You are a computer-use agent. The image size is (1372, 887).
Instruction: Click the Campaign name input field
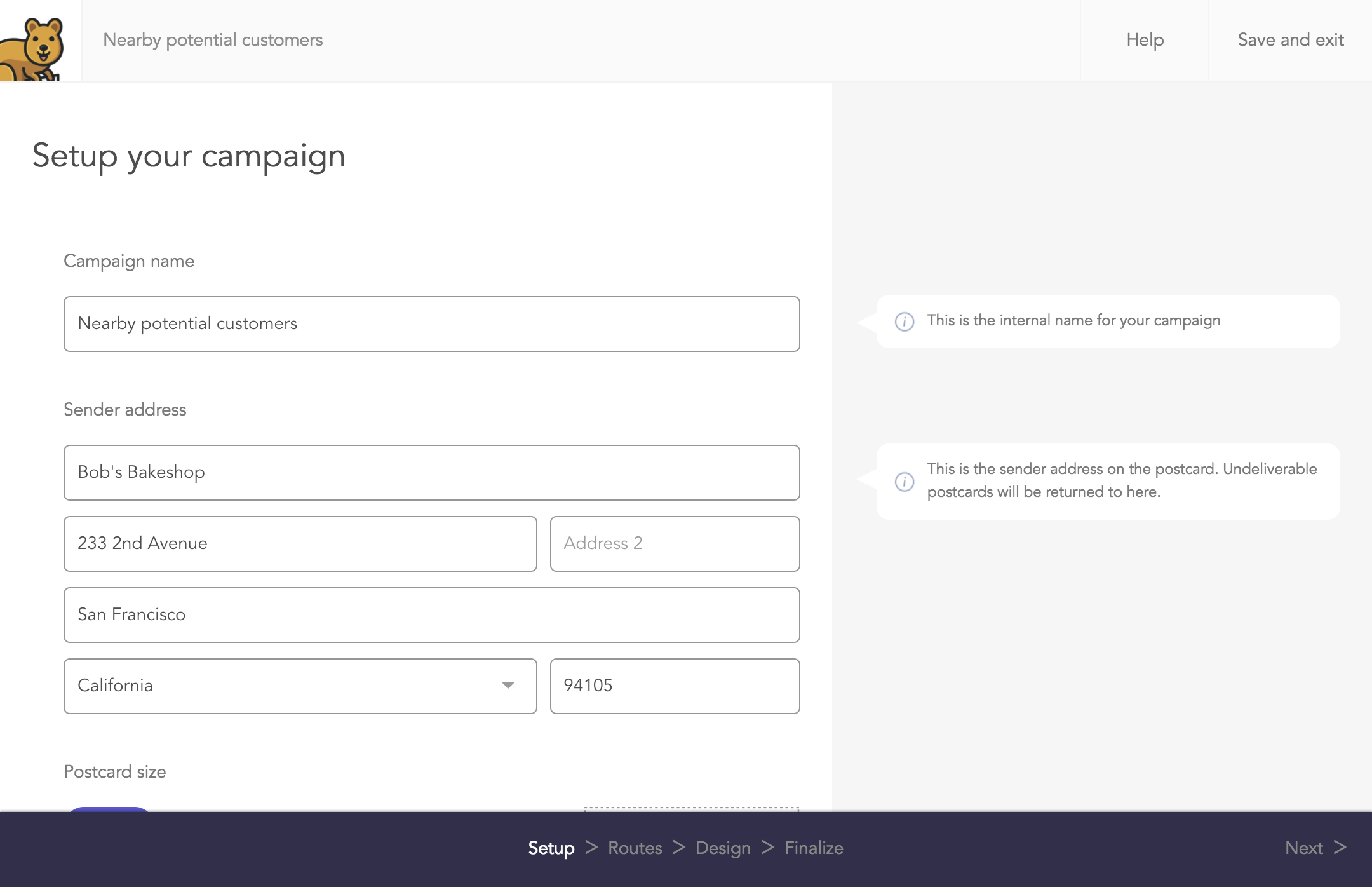[x=432, y=324]
